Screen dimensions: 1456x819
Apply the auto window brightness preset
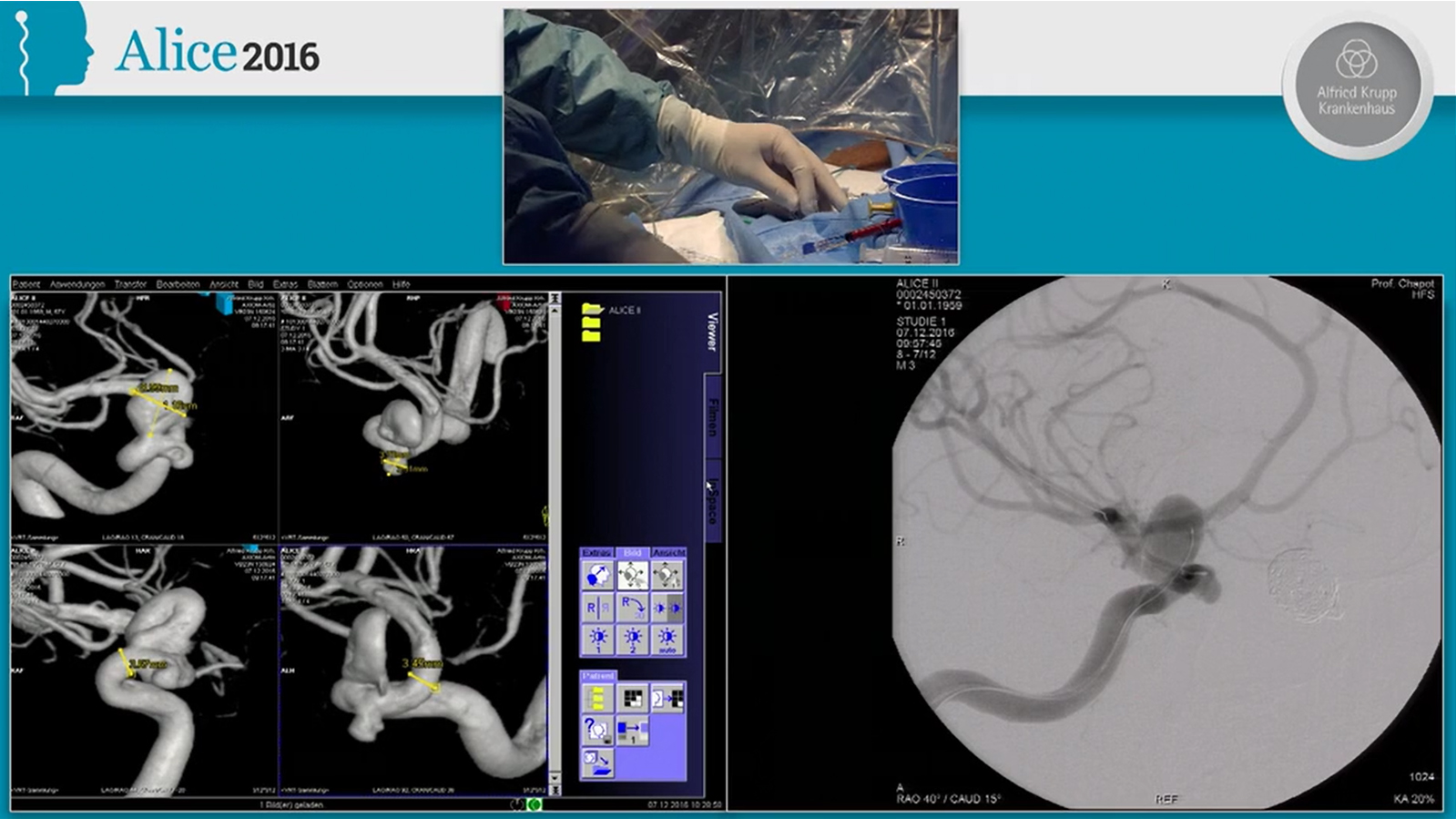coord(667,639)
